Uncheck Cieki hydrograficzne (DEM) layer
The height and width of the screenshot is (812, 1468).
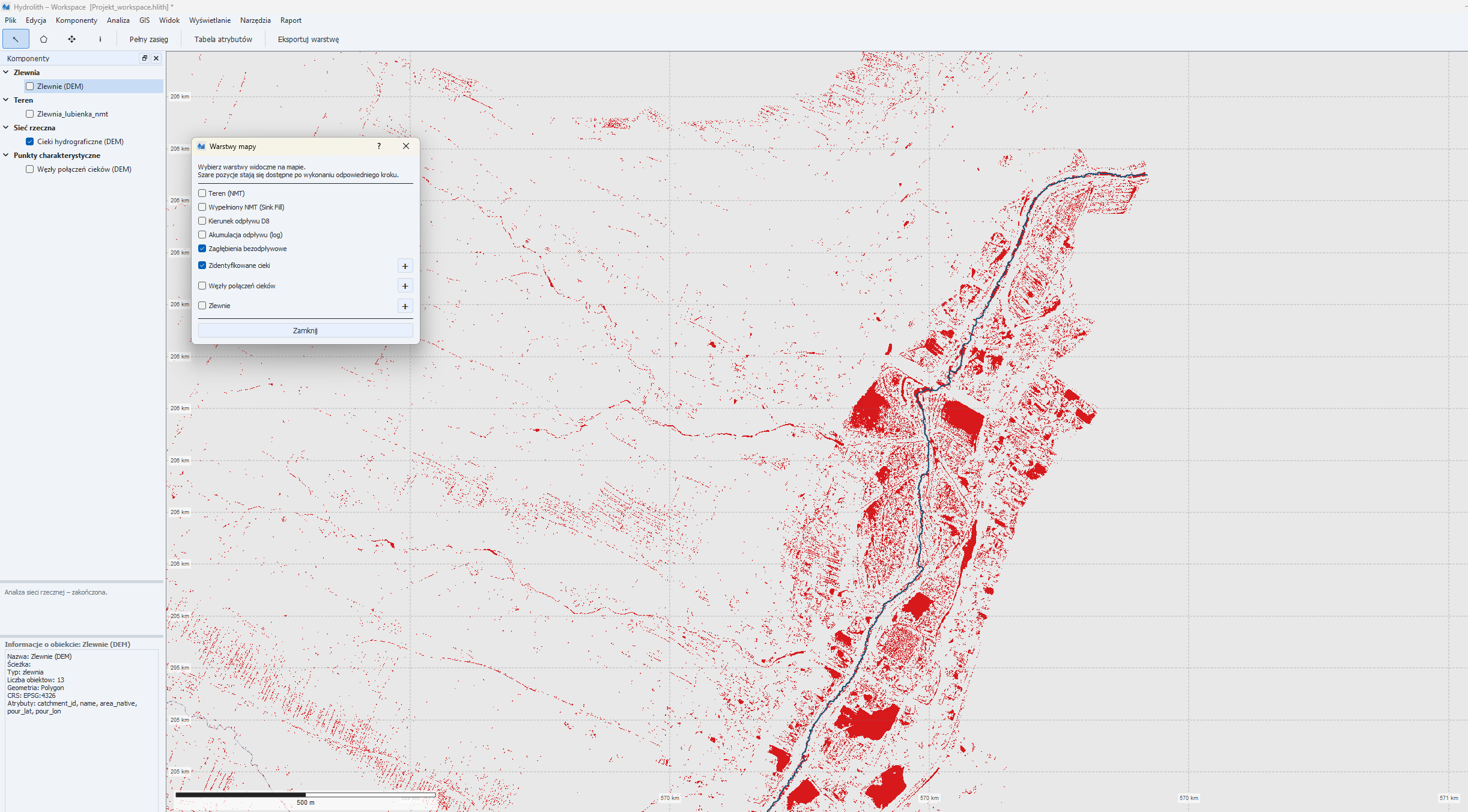click(29, 141)
